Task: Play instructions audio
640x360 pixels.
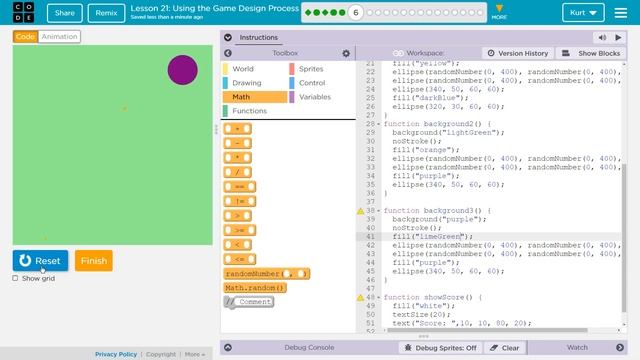Action: 618,38
